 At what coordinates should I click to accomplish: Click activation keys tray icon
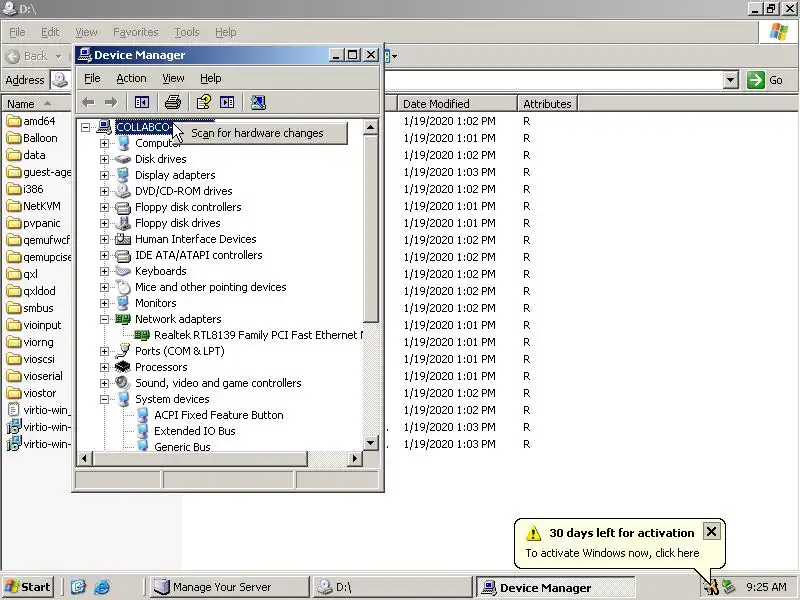pos(710,587)
